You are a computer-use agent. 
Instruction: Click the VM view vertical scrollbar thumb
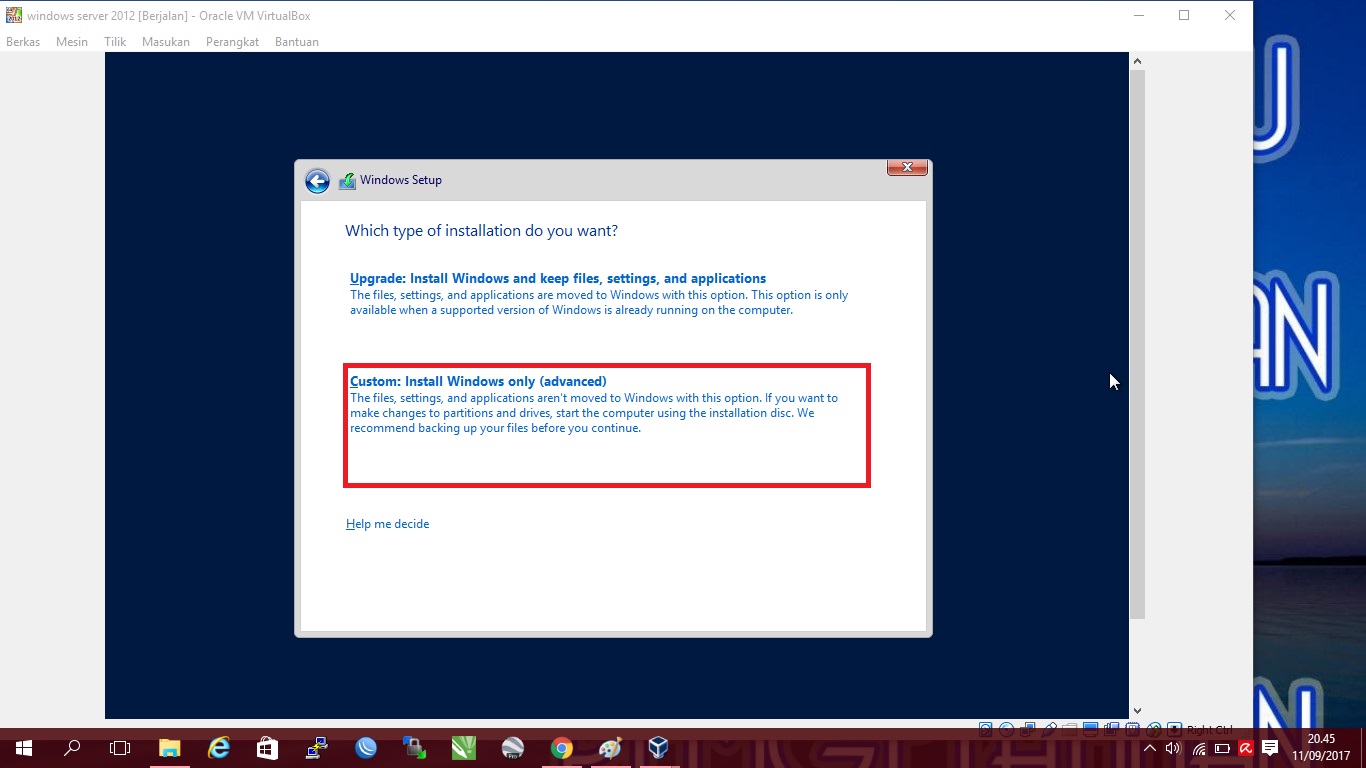1137,344
